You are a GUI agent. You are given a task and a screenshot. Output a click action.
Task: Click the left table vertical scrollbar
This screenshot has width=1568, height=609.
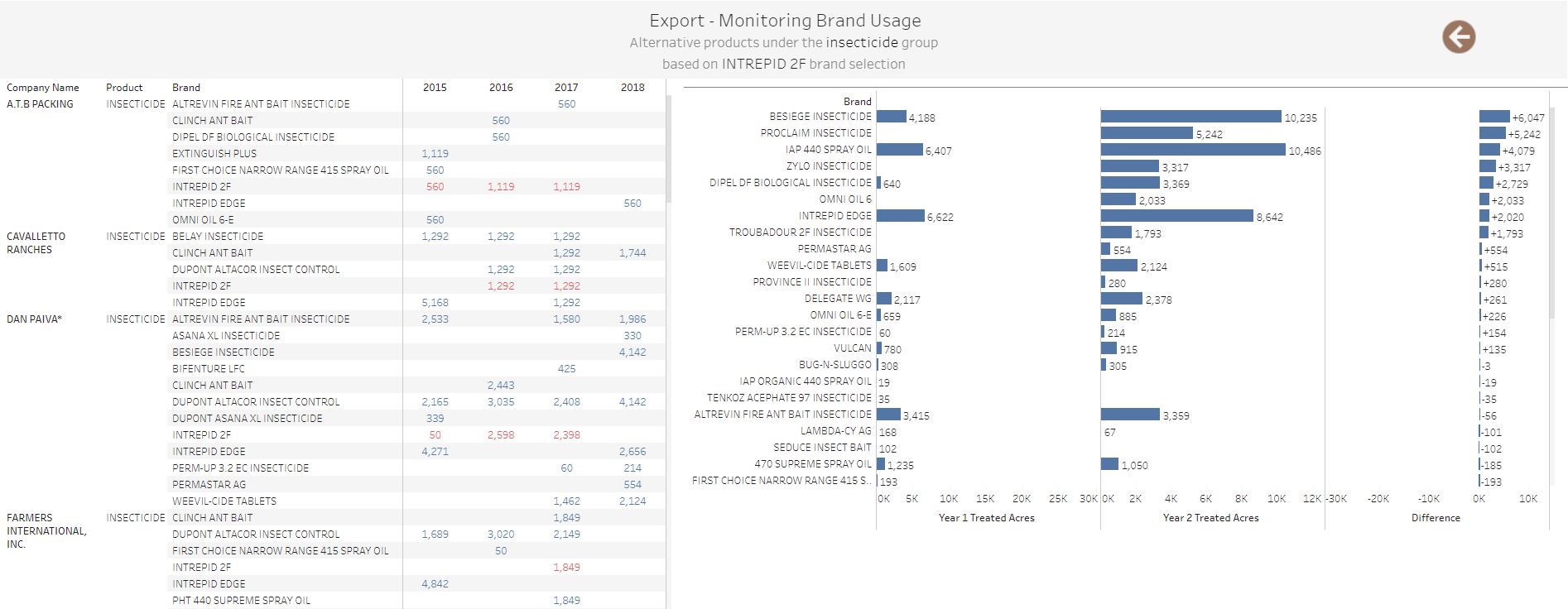(669, 148)
